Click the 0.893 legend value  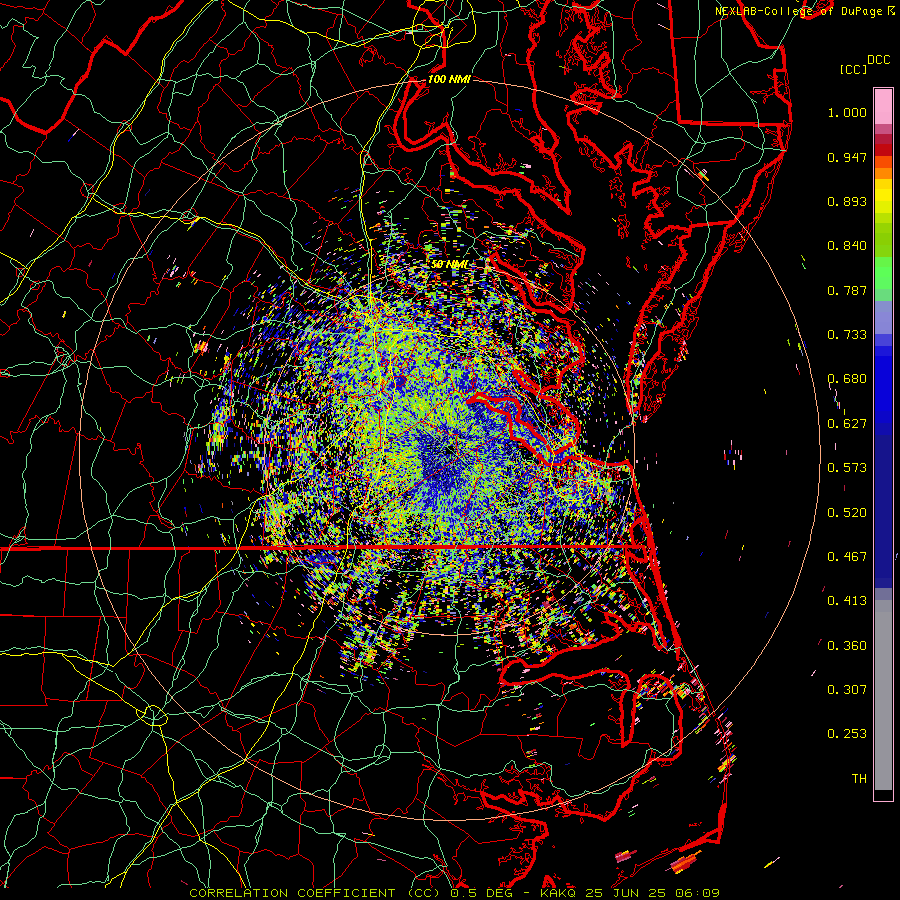click(x=847, y=201)
